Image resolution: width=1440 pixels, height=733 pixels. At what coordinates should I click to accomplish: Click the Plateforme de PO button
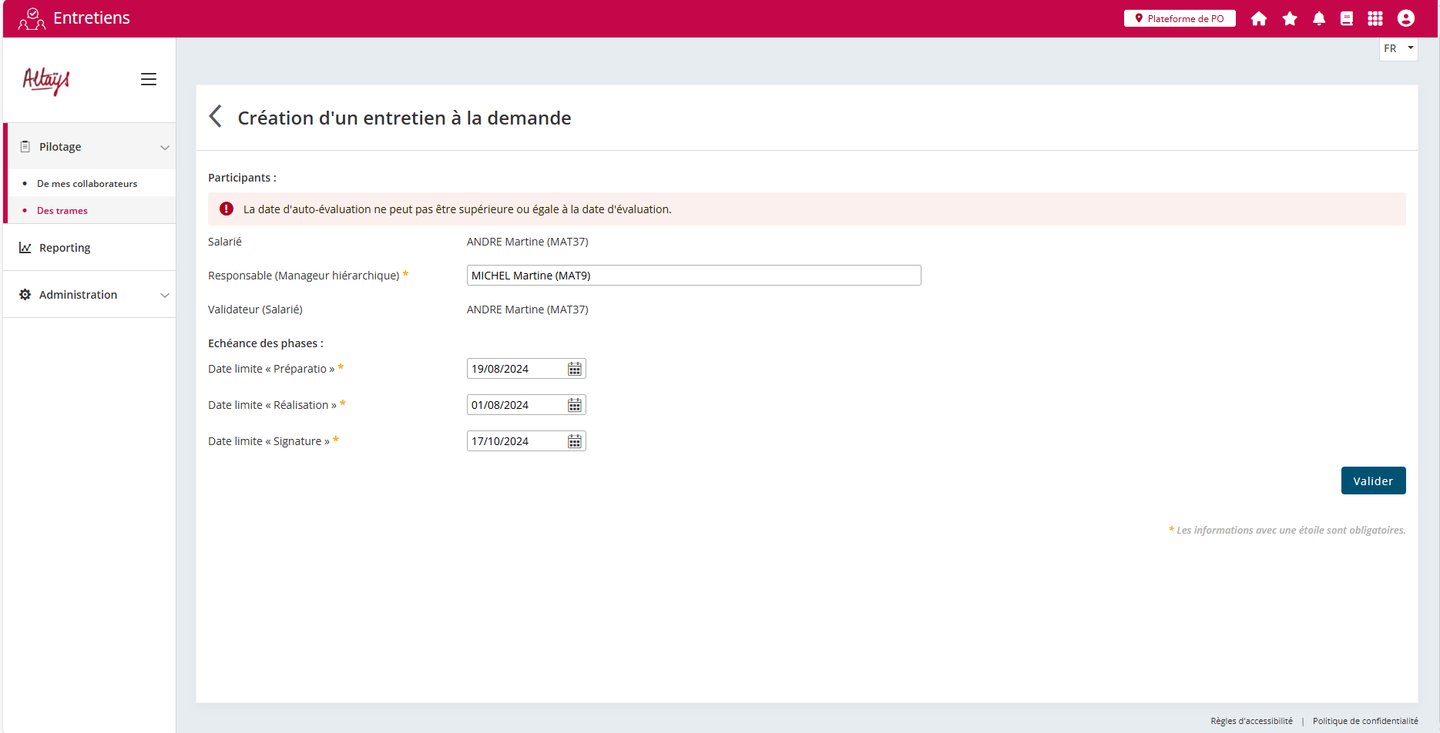(1180, 19)
